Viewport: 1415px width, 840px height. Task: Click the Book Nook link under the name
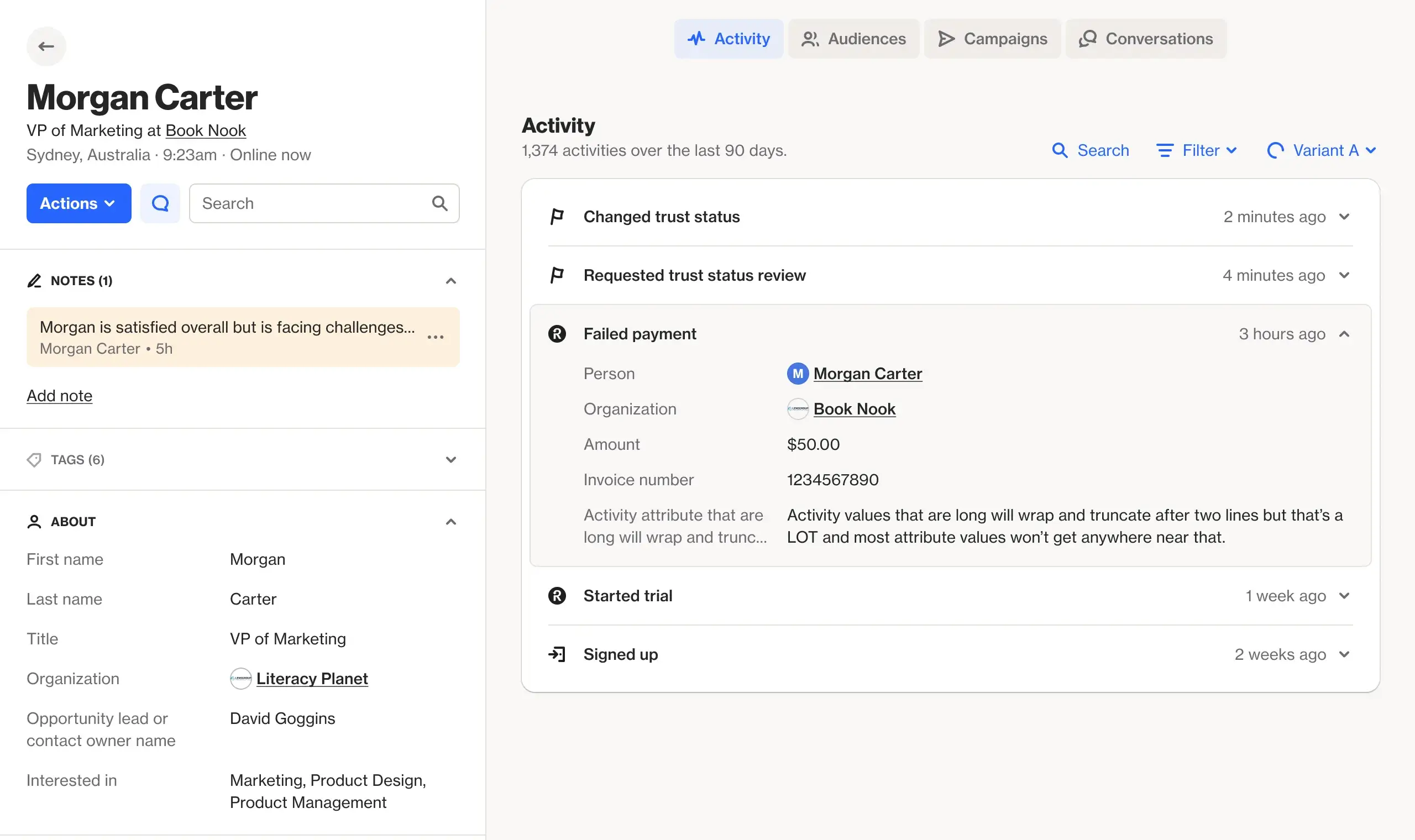click(206, 130)
